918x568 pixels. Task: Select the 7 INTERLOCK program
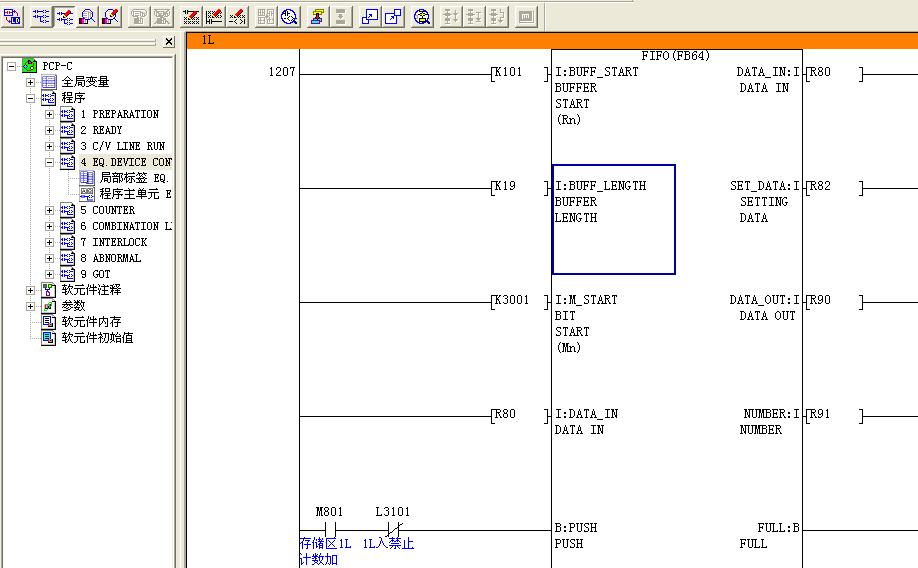coord(119,242)
